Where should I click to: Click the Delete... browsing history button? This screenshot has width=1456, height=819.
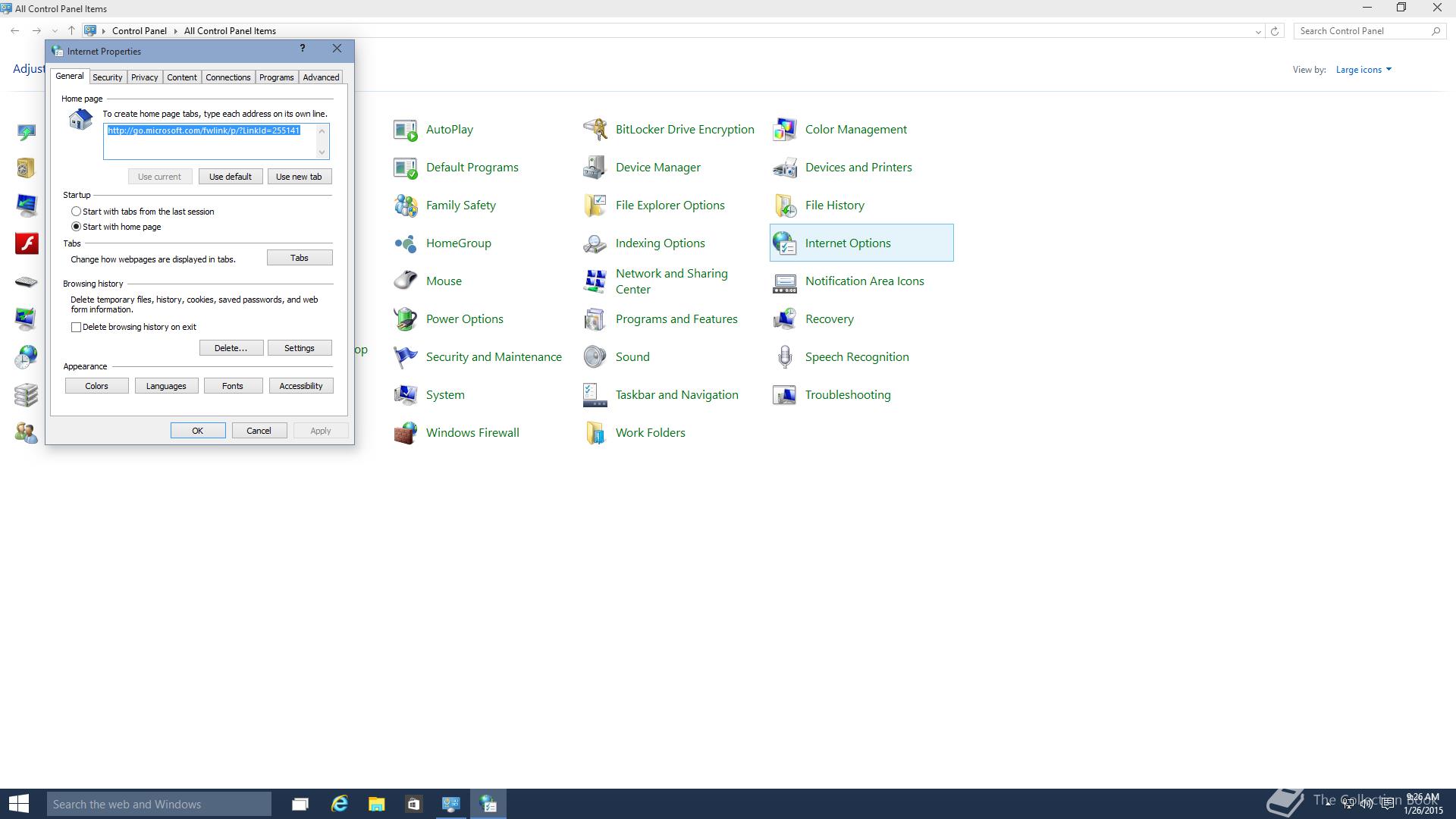(231, 348)
